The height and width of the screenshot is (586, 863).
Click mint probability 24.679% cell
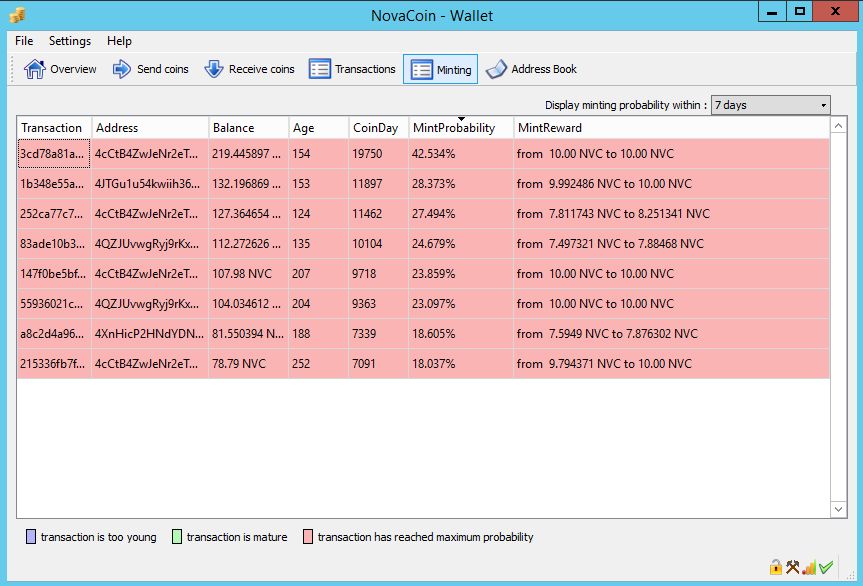(461, 244)
